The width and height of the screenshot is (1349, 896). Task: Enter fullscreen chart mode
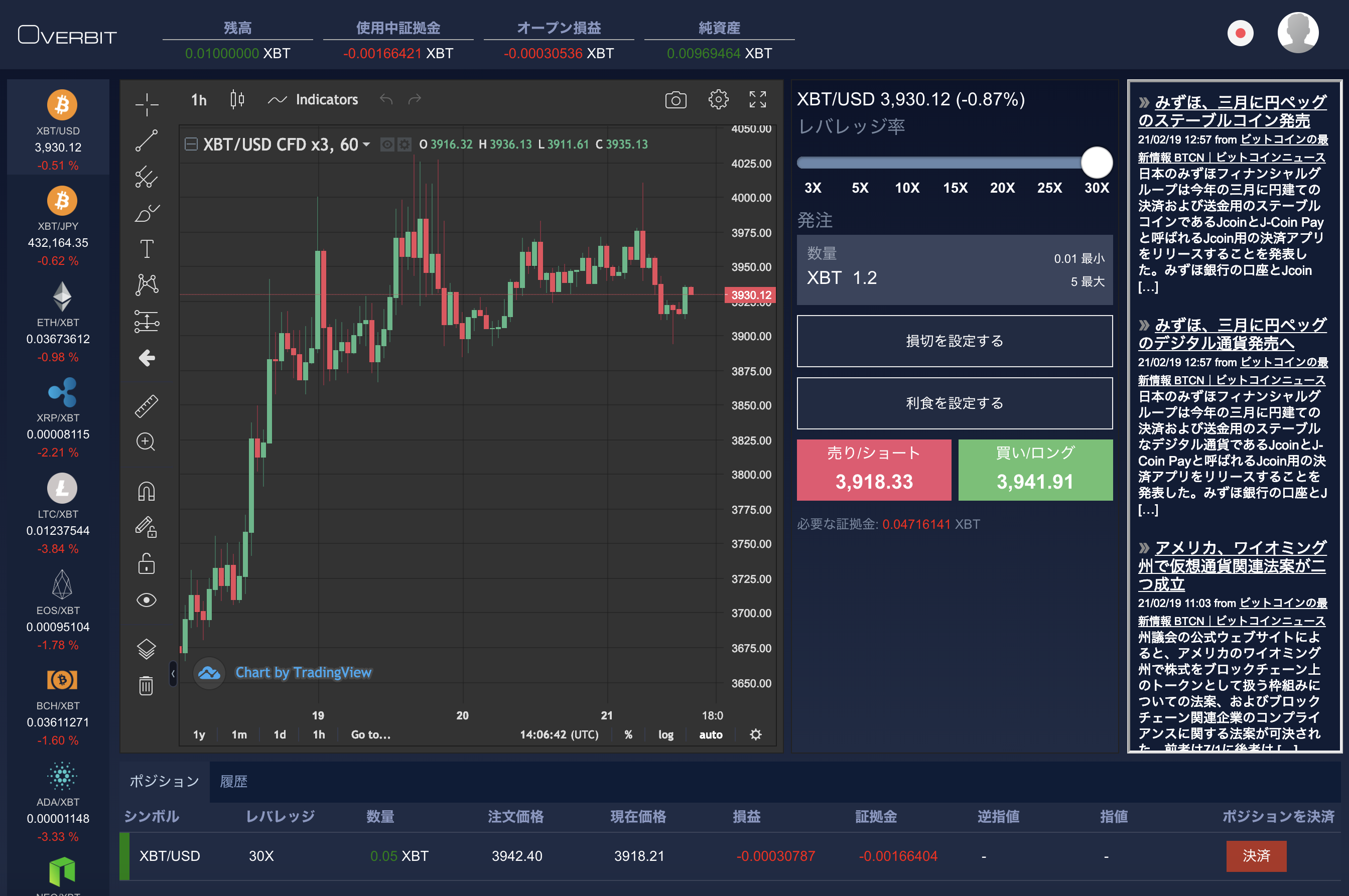(x=757, y=99)
